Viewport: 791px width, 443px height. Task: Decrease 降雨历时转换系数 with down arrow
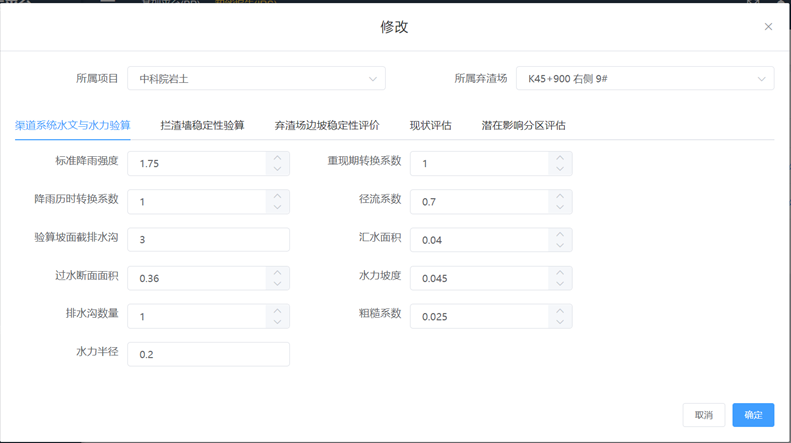coord(278,208)
